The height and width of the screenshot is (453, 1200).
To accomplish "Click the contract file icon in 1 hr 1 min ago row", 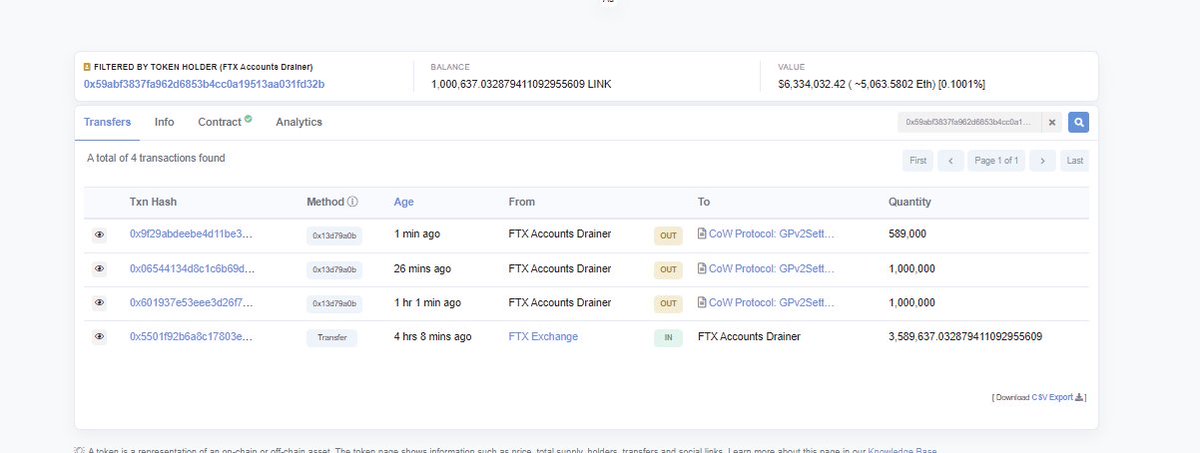I will click(x=702, y=302).
